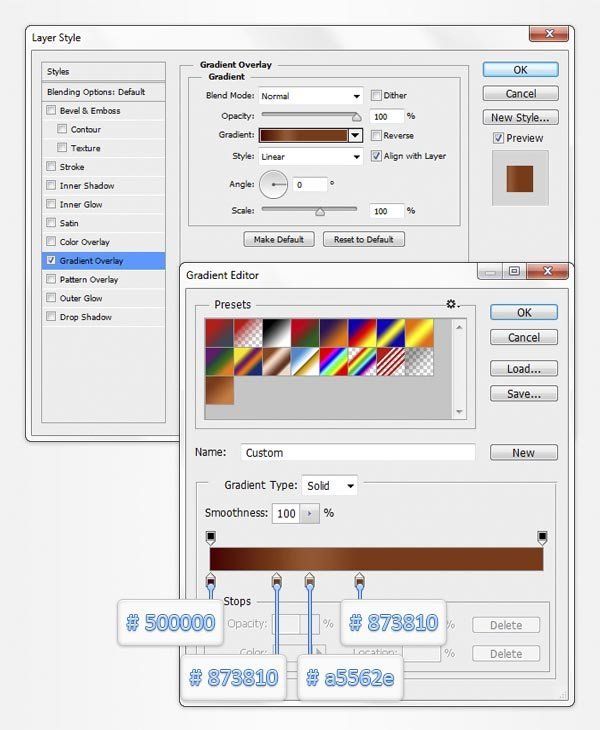
Task: Select the brown custom preset in third row
Action: (x=219, y=390)
